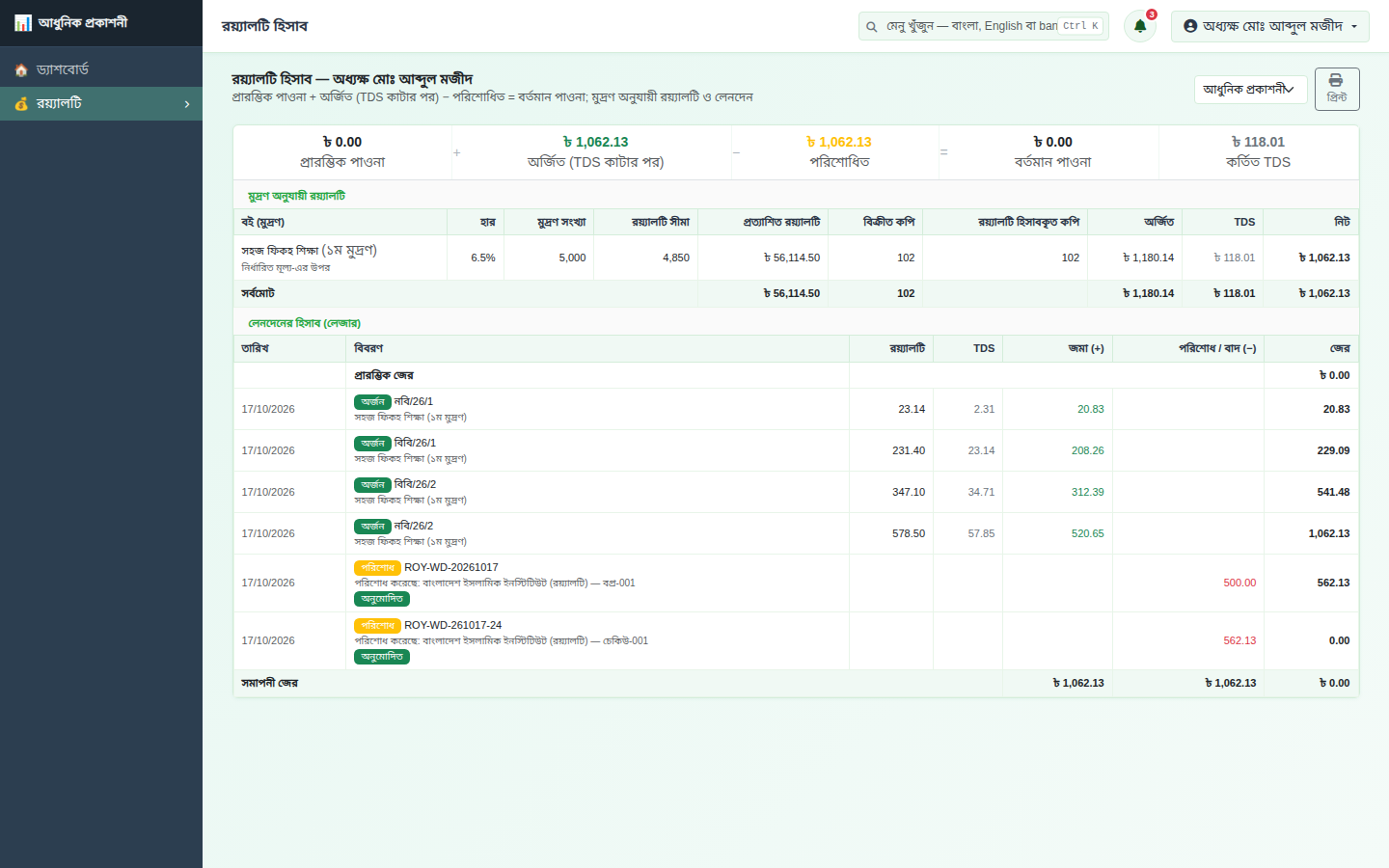Open the আধুনিক প্রকাশনী publisher dropdown
This screenshot has width=1389, height=868.
(1250, 89)
